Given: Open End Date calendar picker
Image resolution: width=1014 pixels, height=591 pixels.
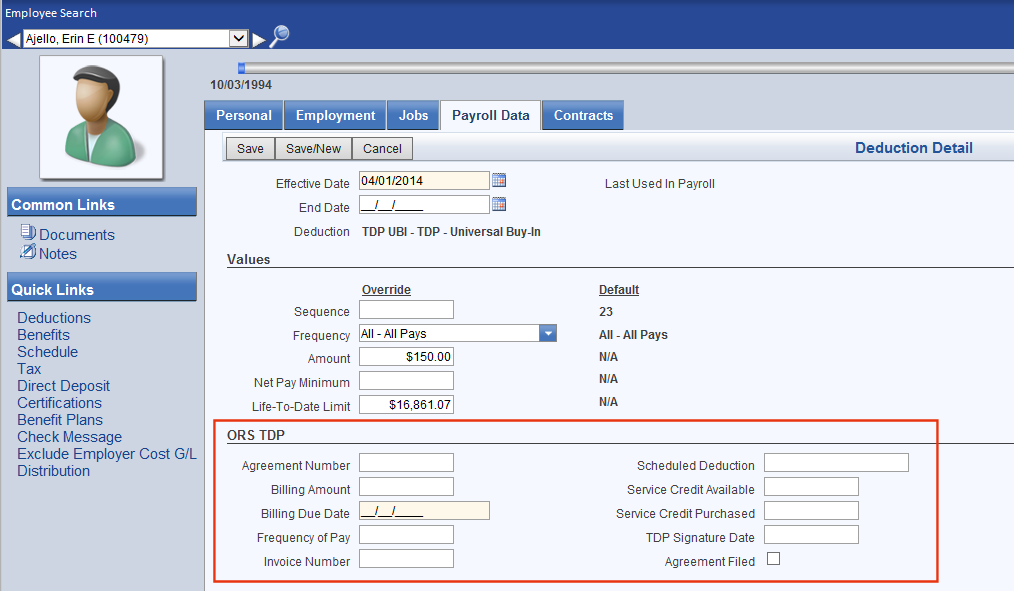Looking at the screenshot, I should pos(500,205).
